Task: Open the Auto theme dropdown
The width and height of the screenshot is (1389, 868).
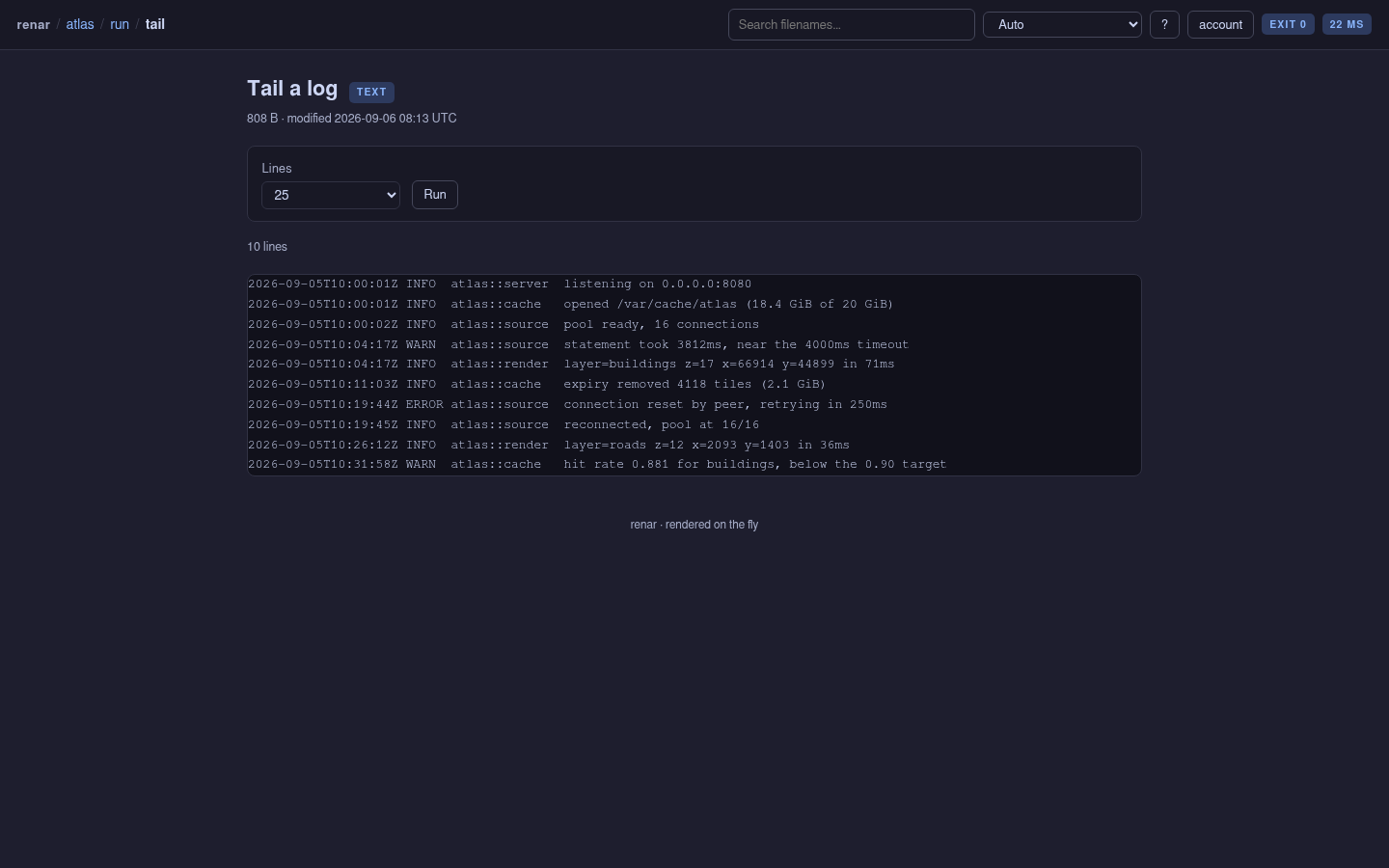Action: 1062,24
